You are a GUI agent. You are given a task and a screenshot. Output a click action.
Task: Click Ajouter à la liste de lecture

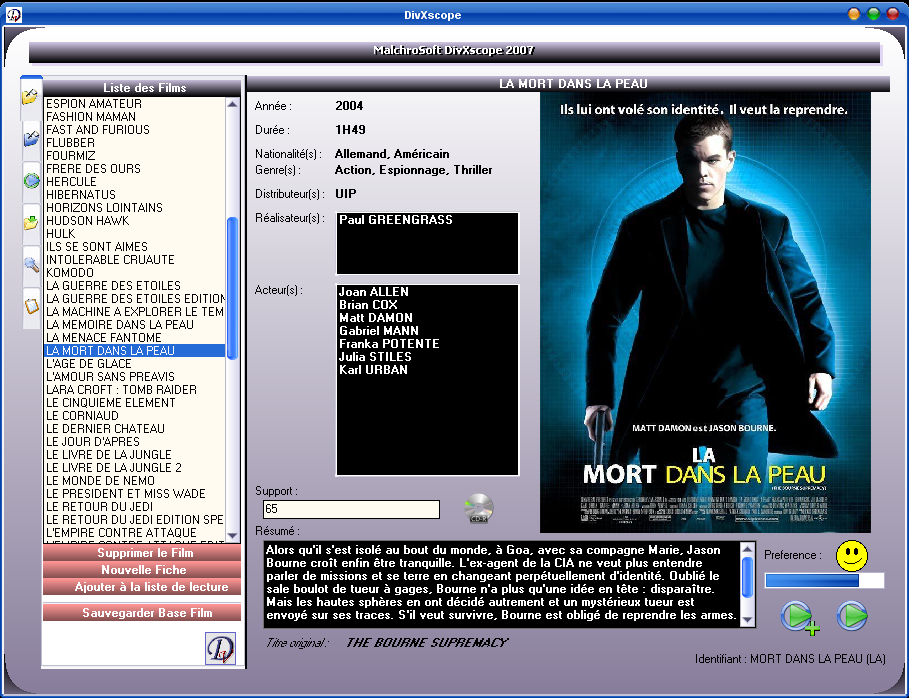pos(142,587)
